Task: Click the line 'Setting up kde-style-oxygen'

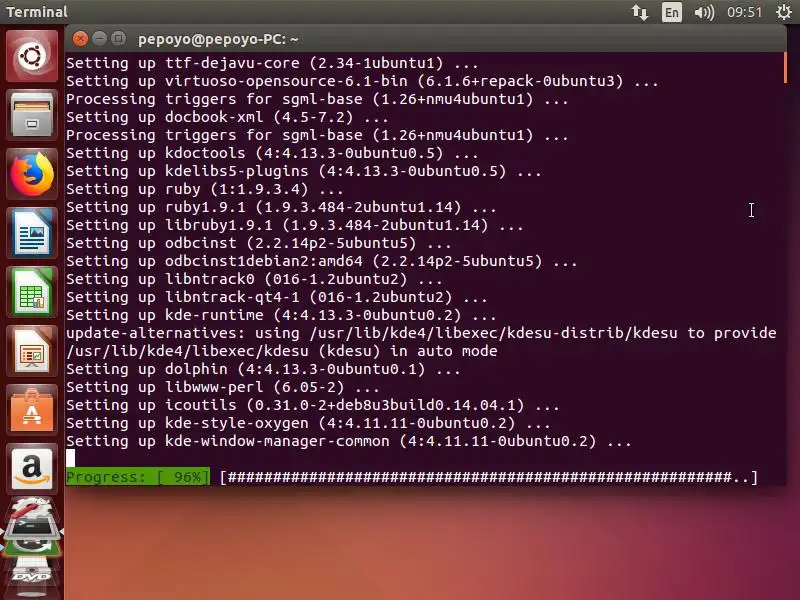Action: 308,423
